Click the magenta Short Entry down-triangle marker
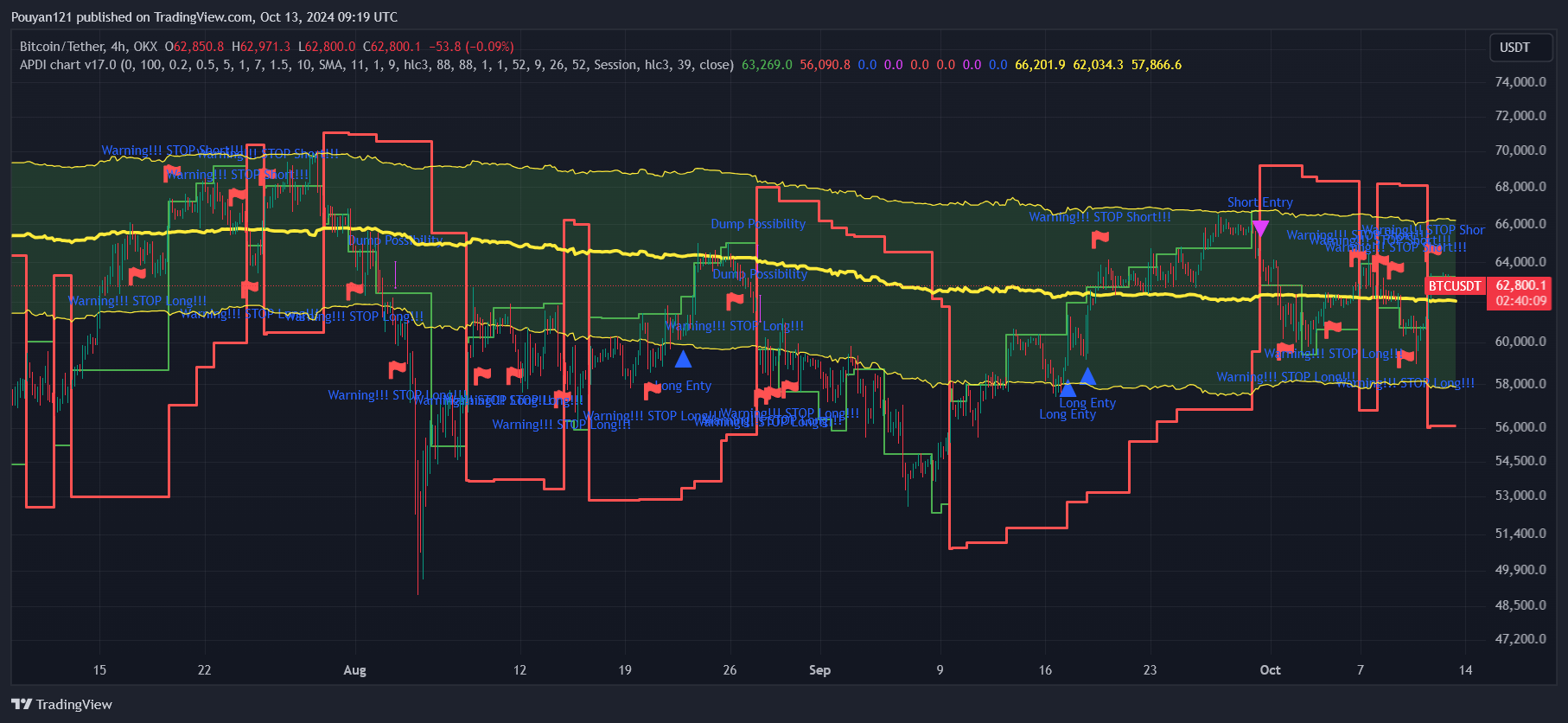Viewport: 1568px width, 723px height. 1260,228
